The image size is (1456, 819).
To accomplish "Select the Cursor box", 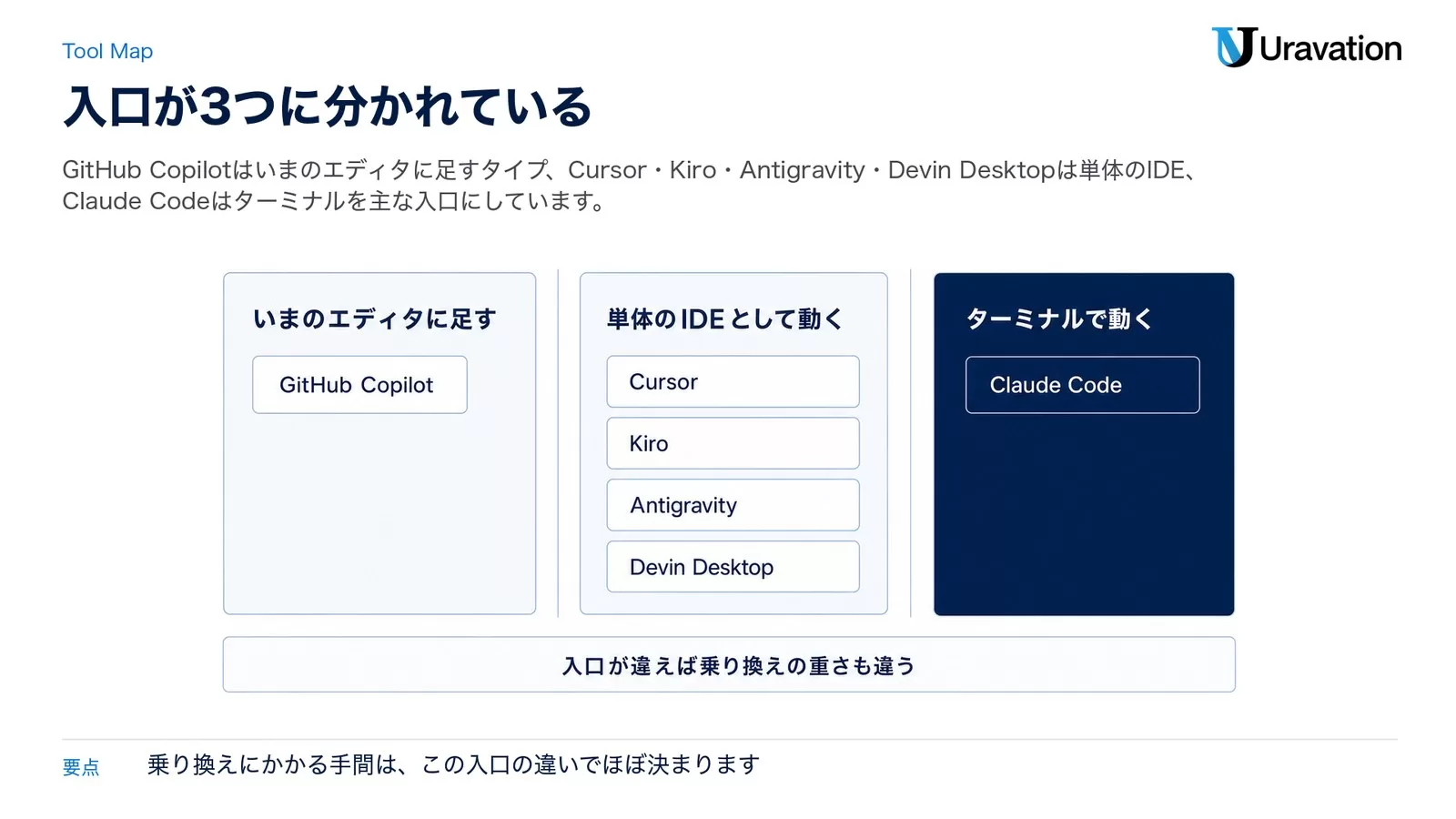I will pos(733,381).
